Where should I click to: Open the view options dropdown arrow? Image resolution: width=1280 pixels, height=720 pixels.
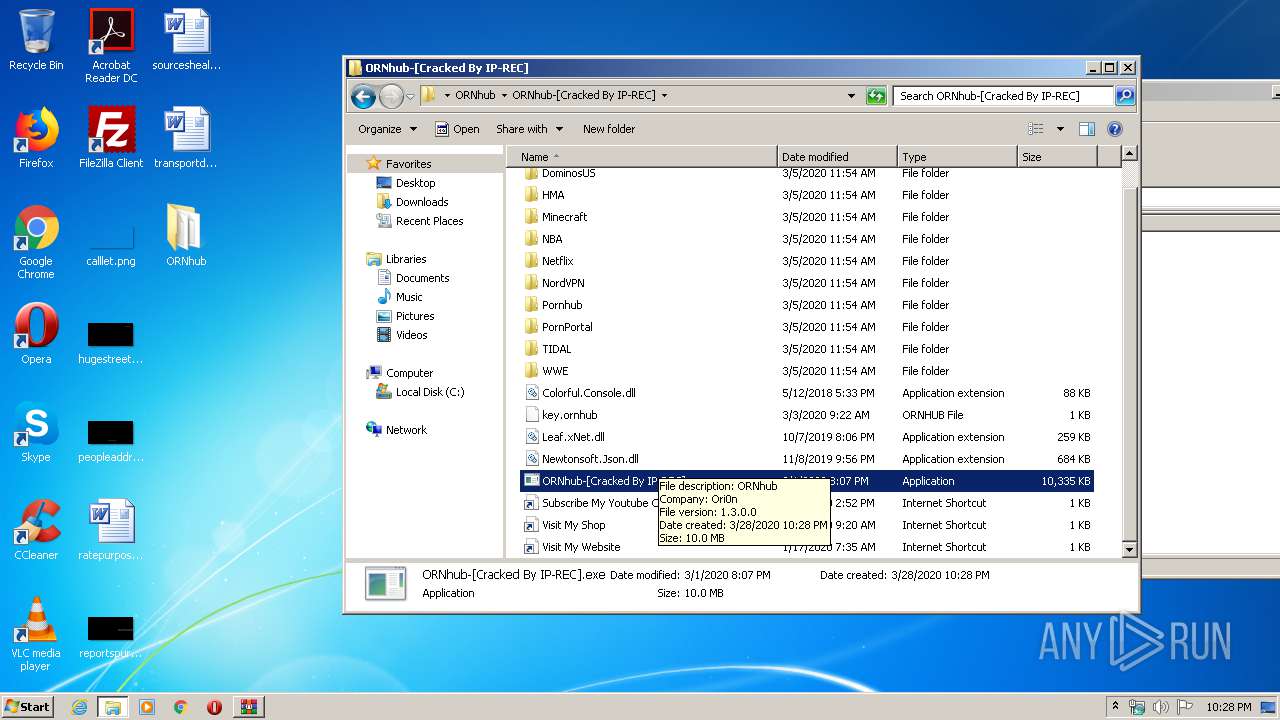point(1060,129)
